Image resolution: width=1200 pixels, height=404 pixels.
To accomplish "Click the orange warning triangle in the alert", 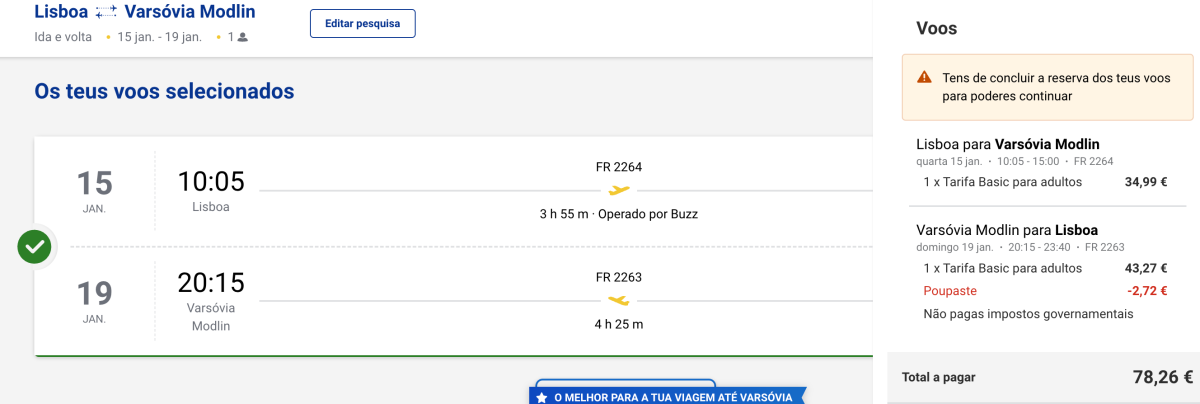I will (x=924, y=78).
